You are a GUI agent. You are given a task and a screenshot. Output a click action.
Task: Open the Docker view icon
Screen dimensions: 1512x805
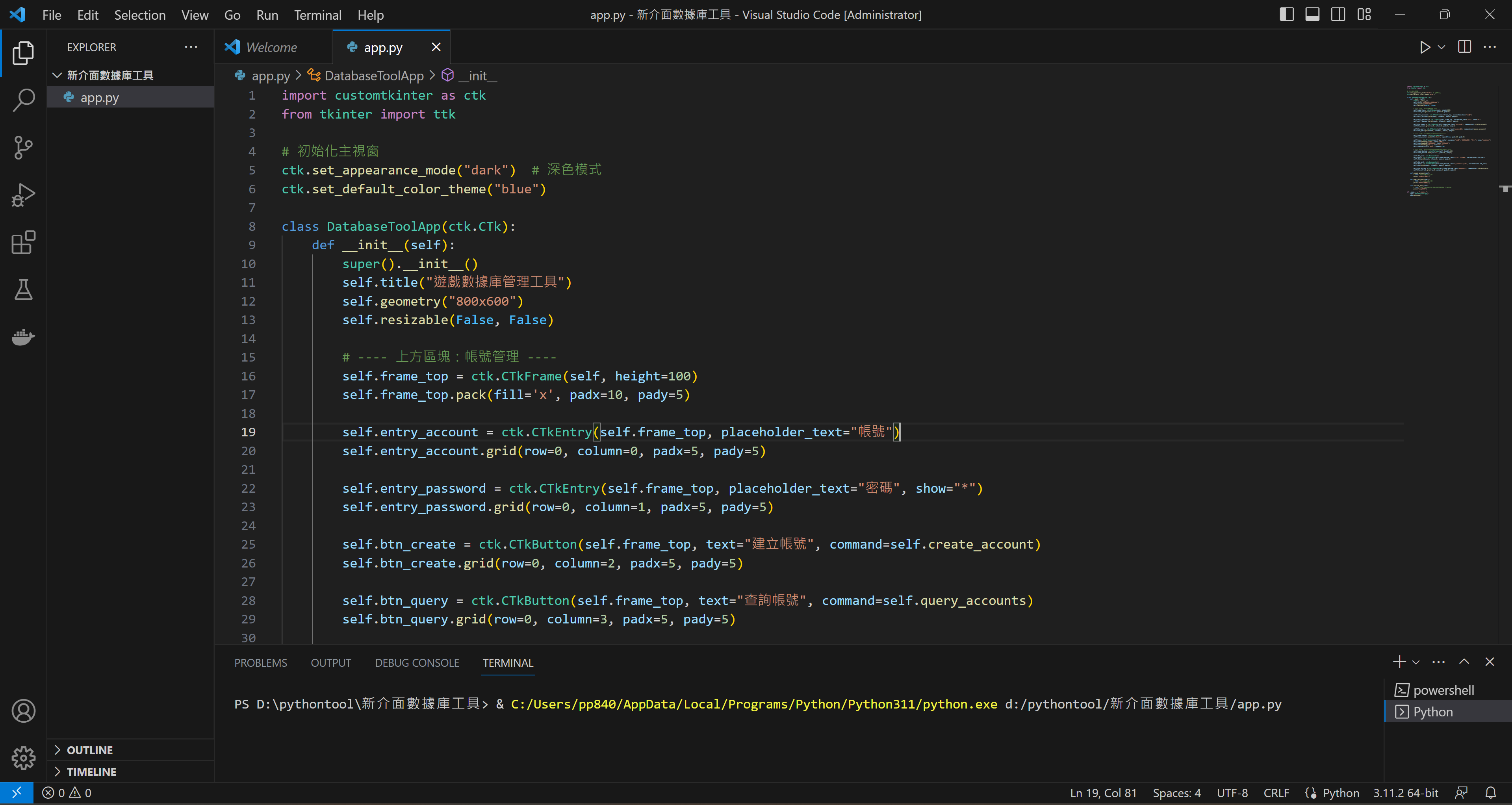(24, 337)
